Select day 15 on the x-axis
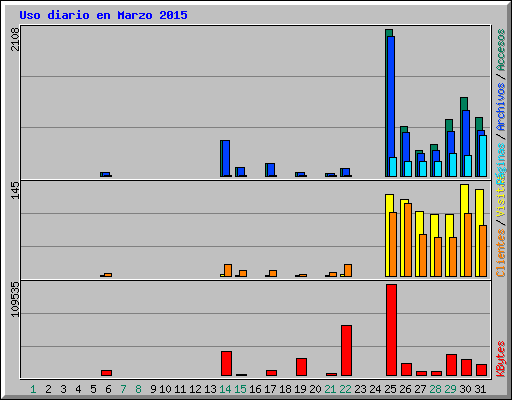Screen dimensions: 512x400 pos(240,389)
